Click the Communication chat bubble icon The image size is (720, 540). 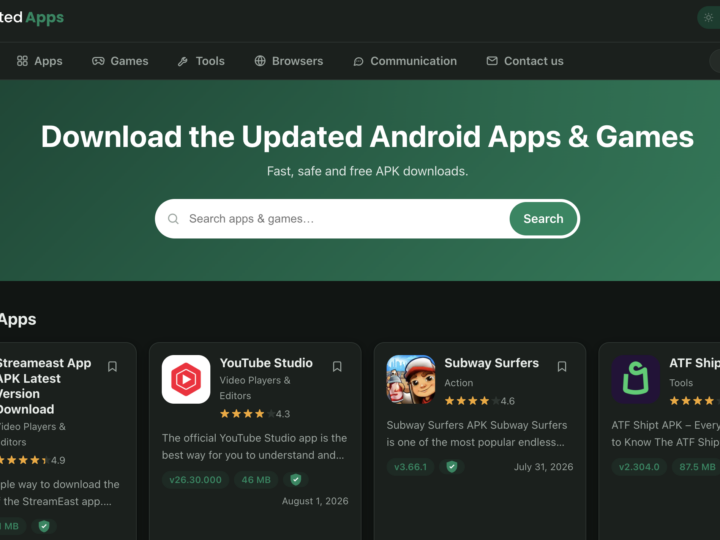358,62
